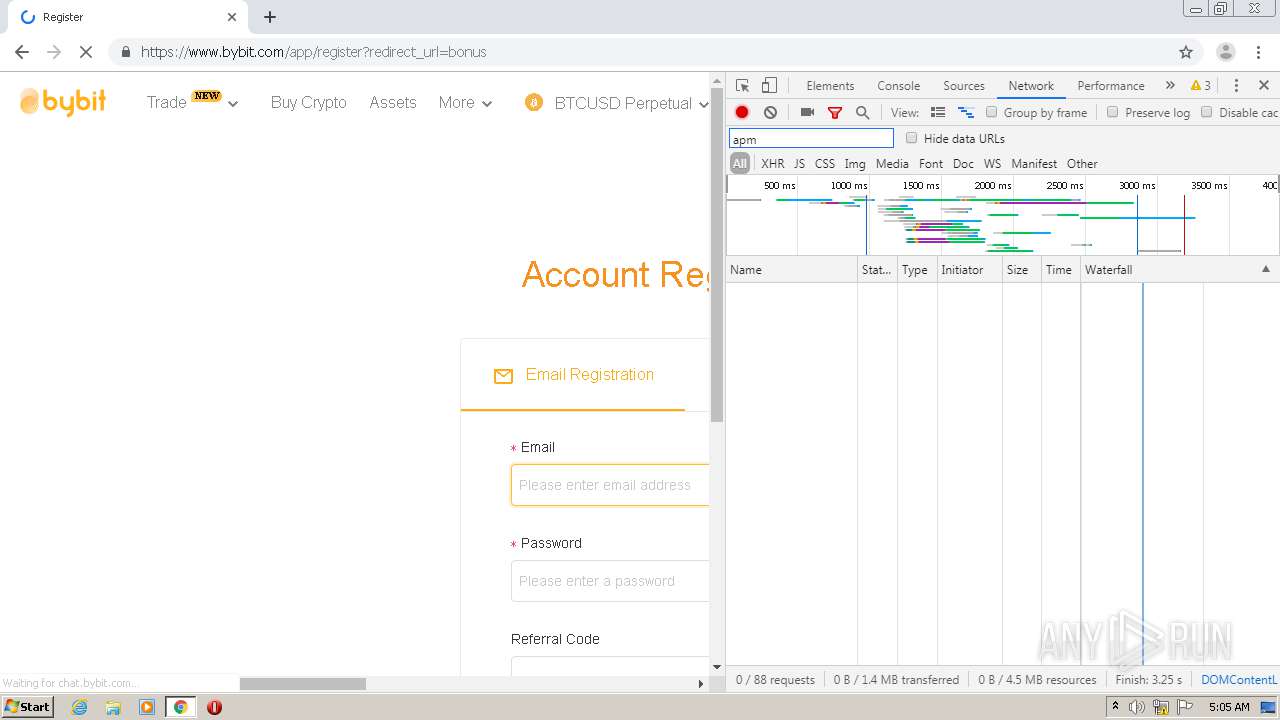1280x720 pixels.
Task: Filter requests by All
Action: 740,164
